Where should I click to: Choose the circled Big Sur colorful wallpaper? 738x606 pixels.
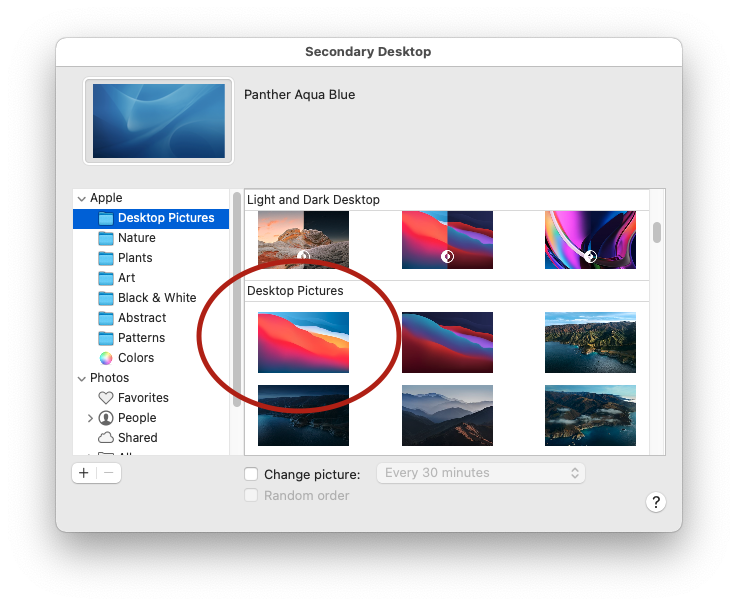(x=303, y=342)
